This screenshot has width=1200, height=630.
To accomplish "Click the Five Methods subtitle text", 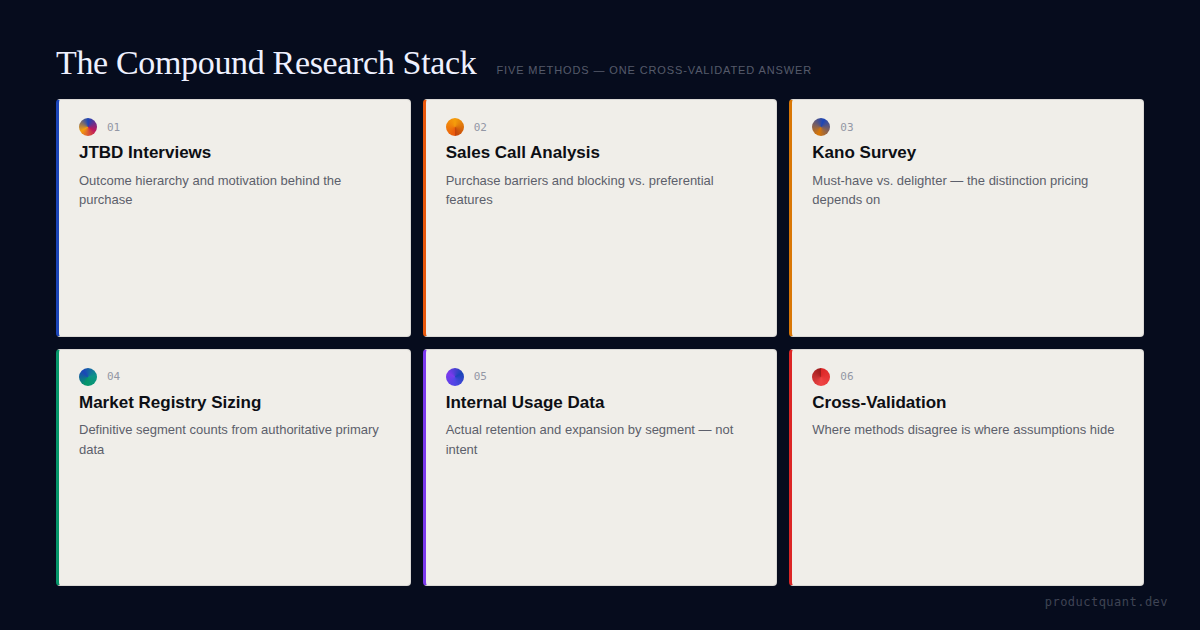I will pos(654,71).
